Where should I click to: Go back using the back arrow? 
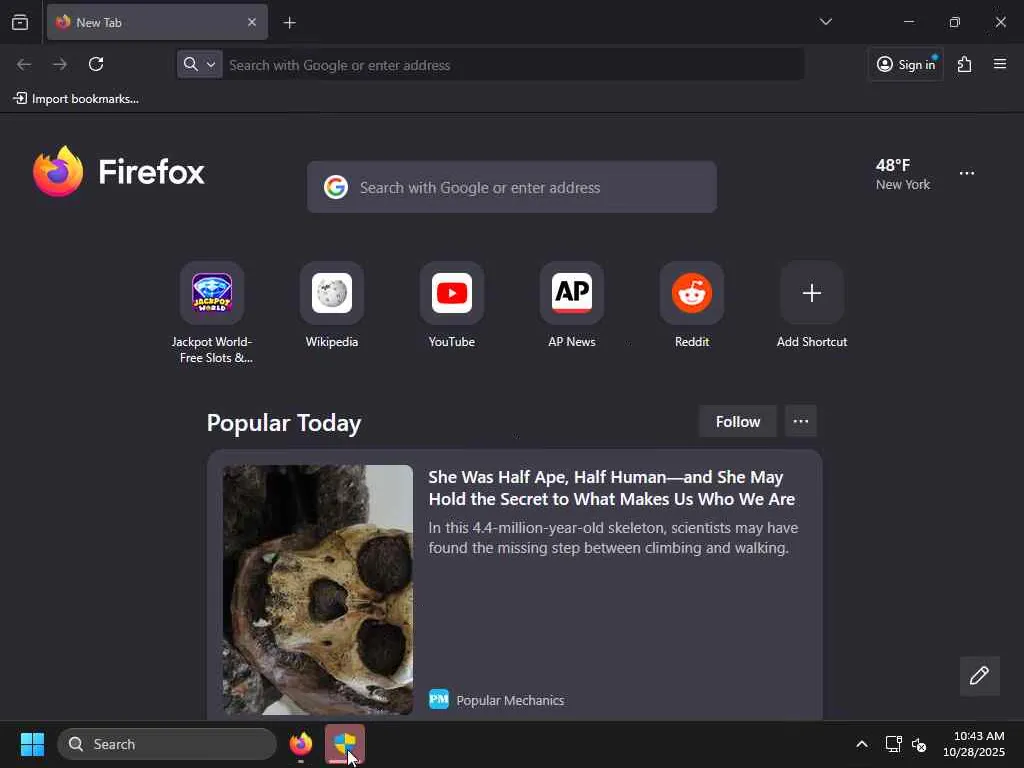point(24,64)
